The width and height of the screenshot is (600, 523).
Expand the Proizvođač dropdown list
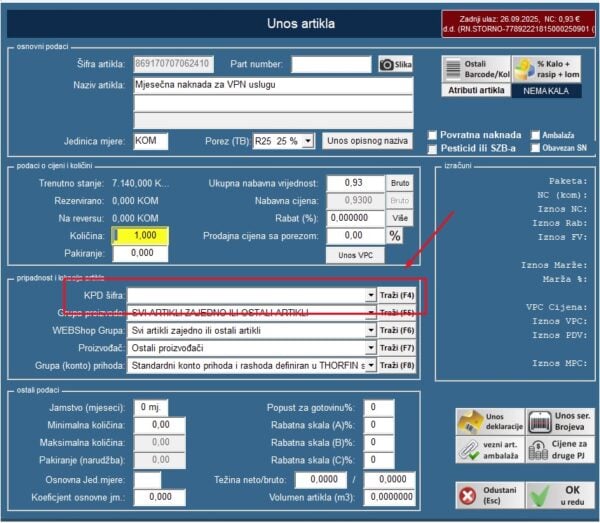[x=370, y=348]
